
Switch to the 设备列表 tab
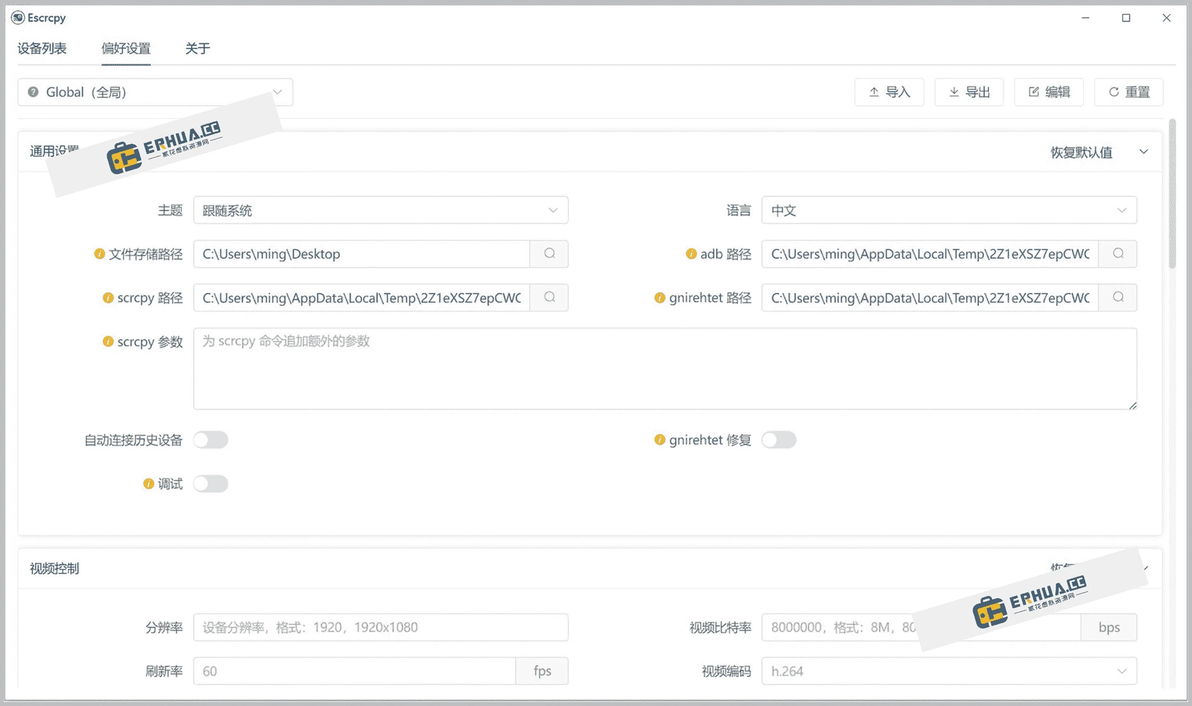point(42,49)
